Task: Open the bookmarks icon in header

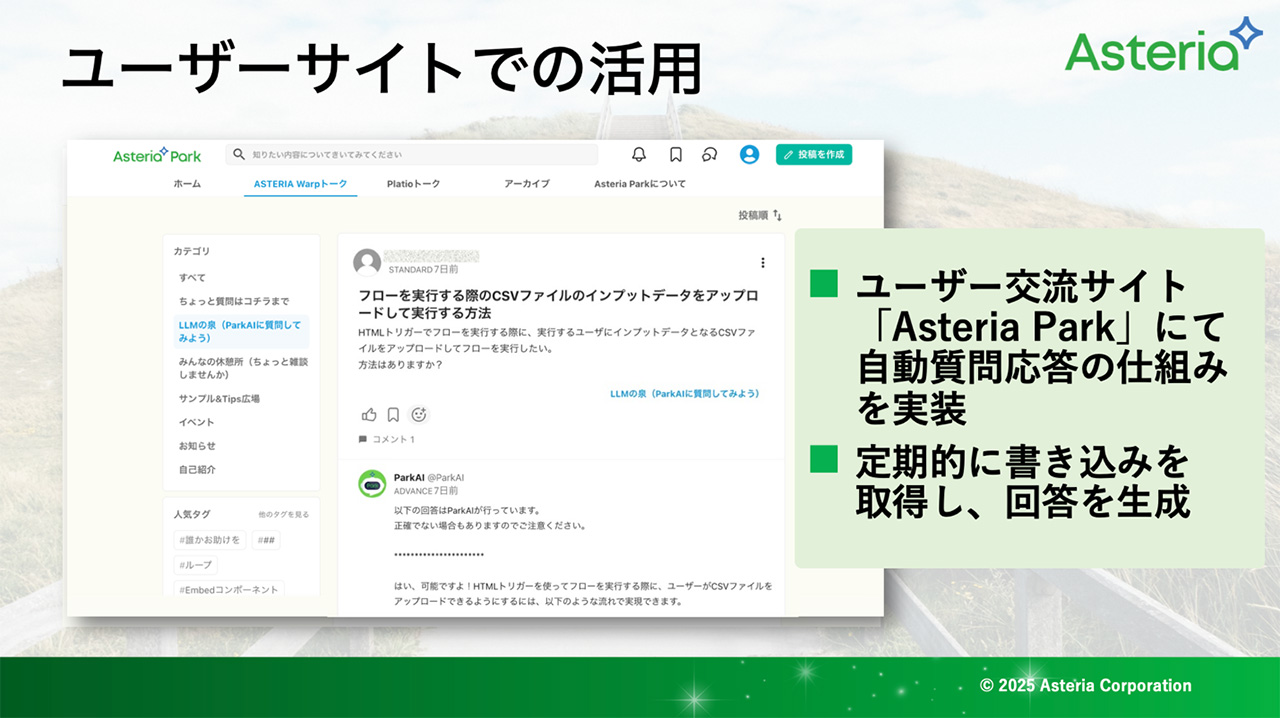Action: [x=676, y=154]
